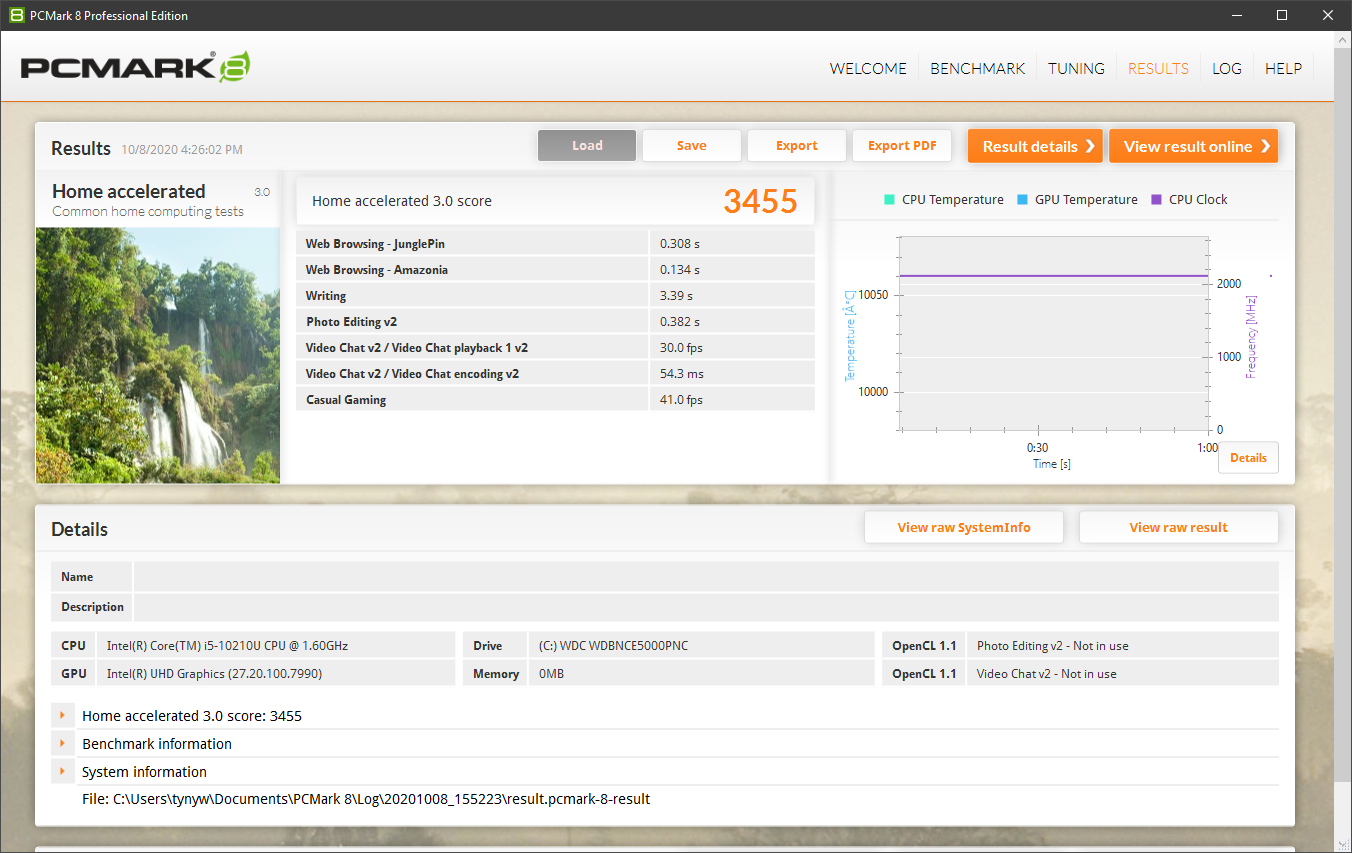Click the PCMark 8 logo
Viewport: 1352px width, 853px height.
tap(135, 67)
